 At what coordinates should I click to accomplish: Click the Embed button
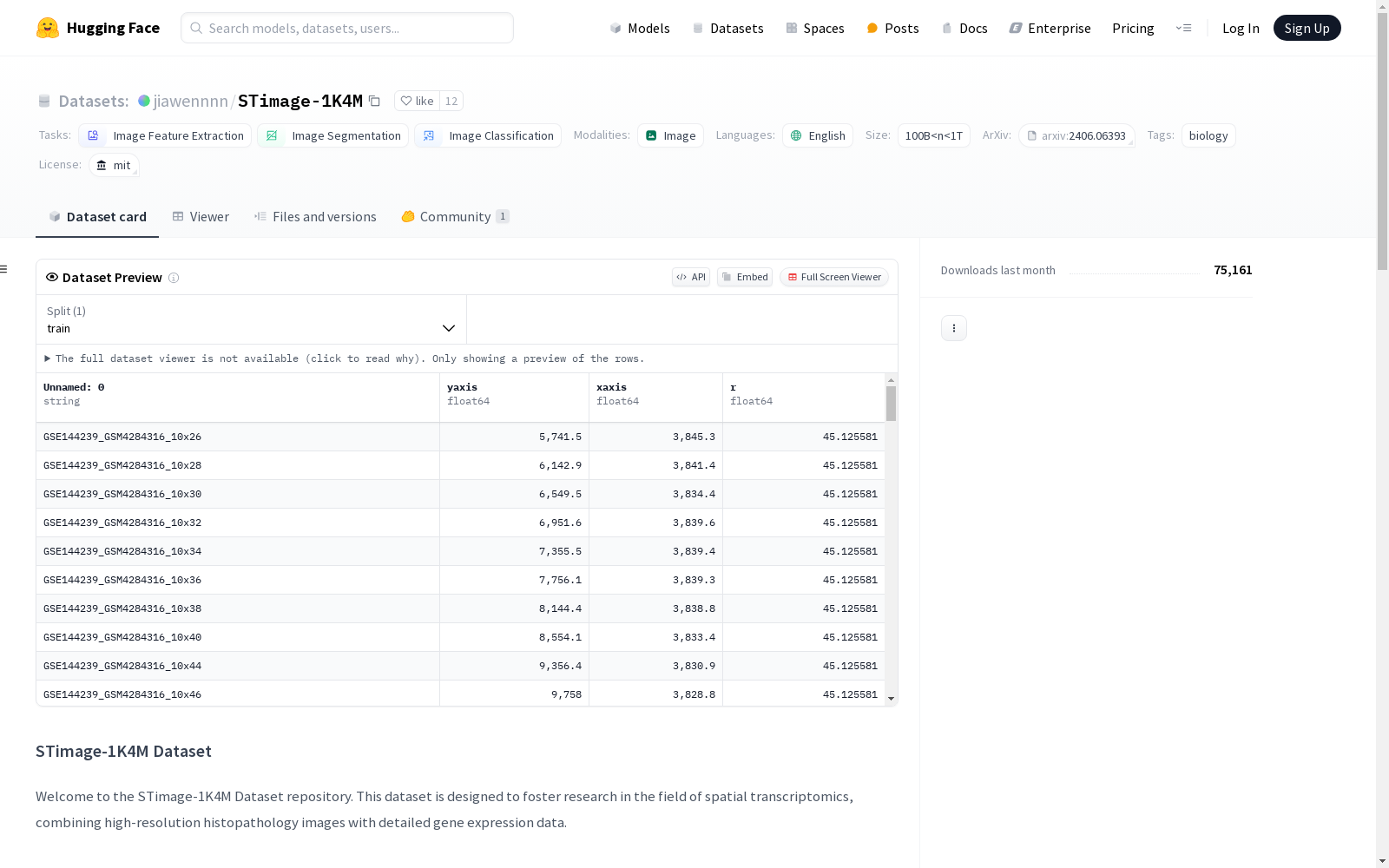(x=745, y=277)
